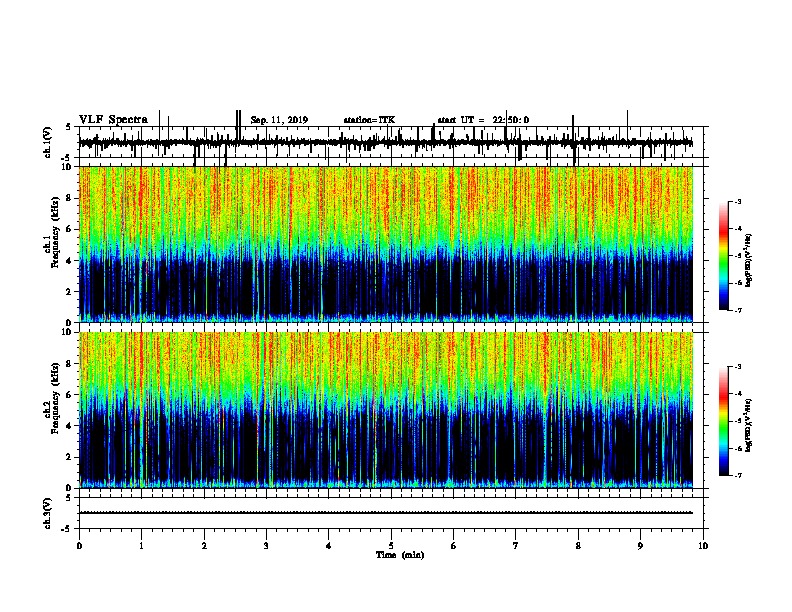Click the "5" tick on ch.1(V) axis
The image size is (792, 612).
point(68,127)
